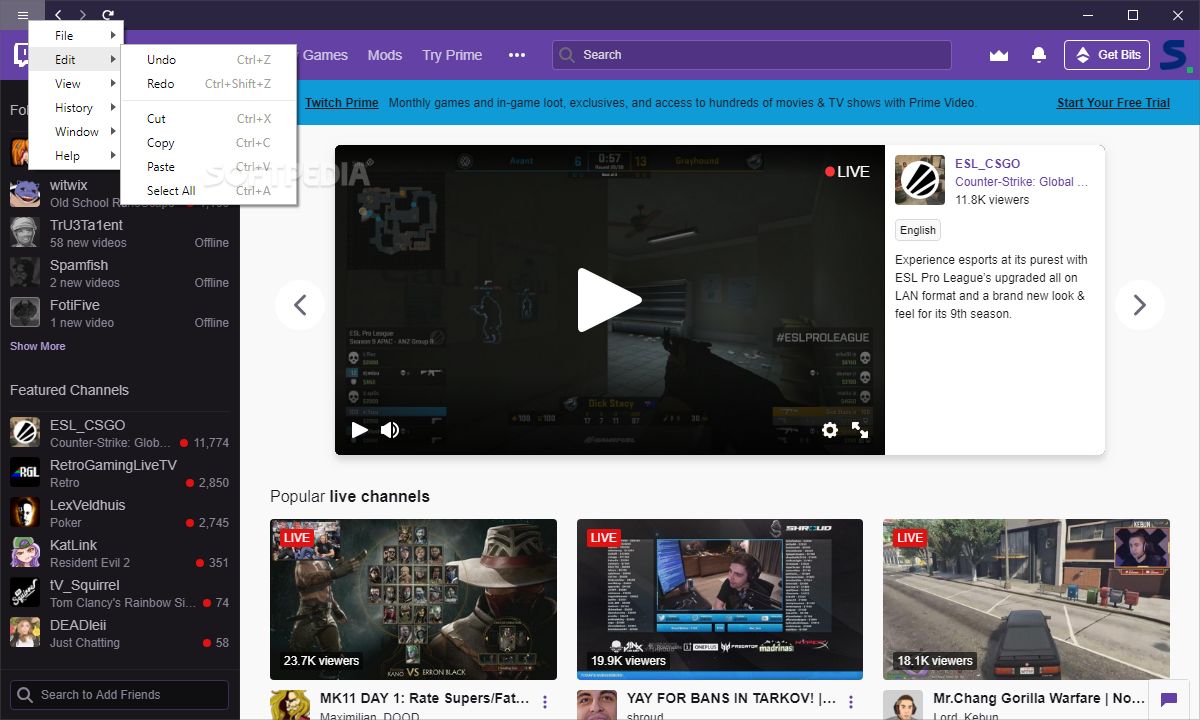This screenshot has height=720, width=1200.
Task: Choose Redo from Edit submenu
Action: pos(209,84)
